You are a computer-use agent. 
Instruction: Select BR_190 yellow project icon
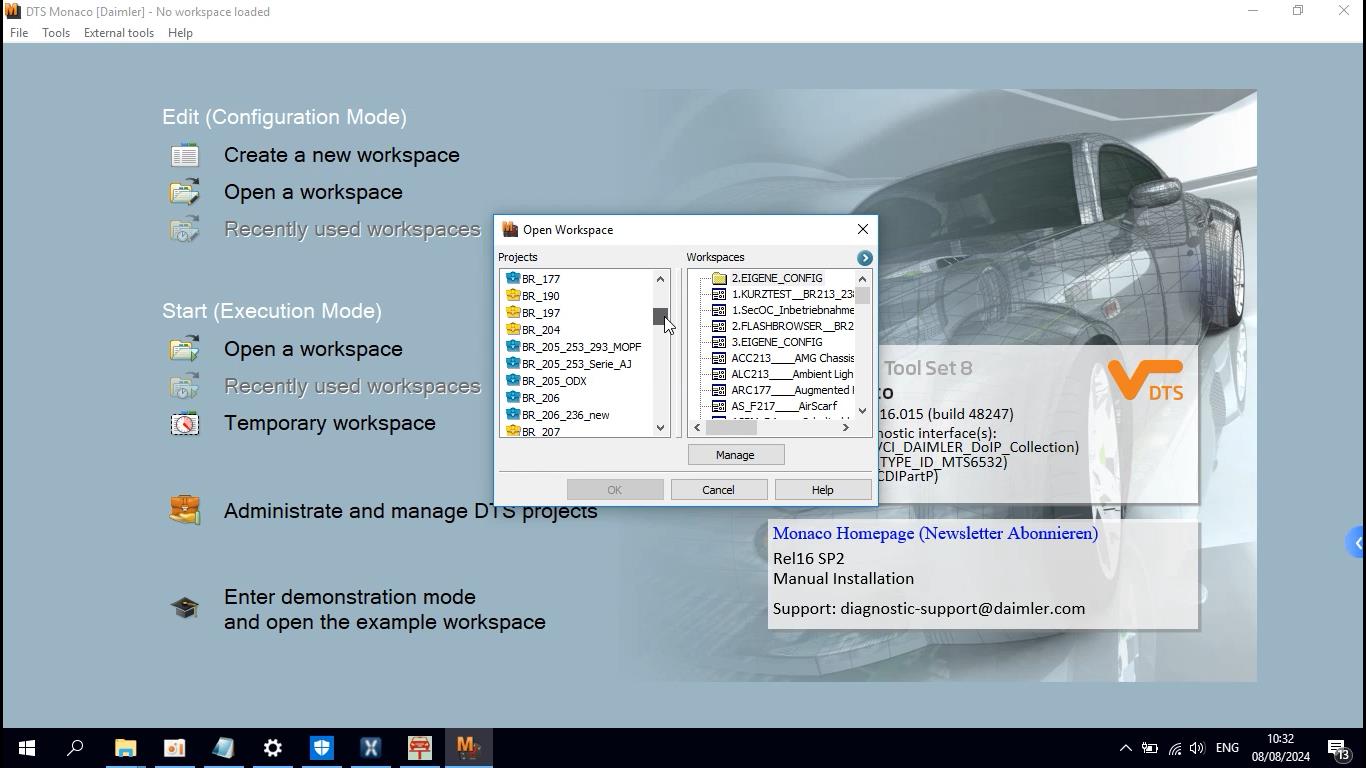tap(513, 296)
